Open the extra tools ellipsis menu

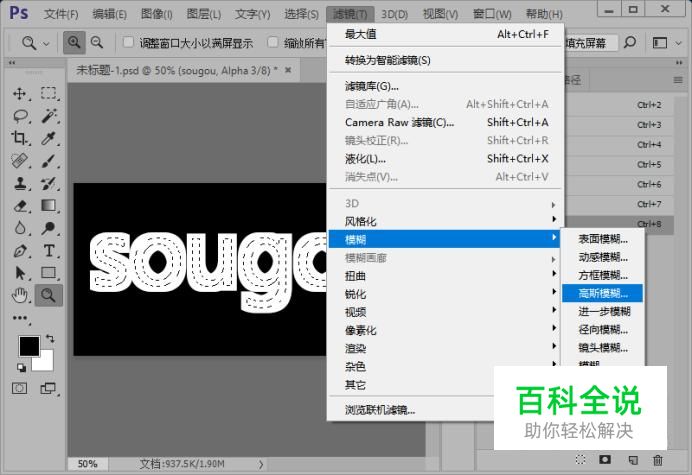click(20, 317)
